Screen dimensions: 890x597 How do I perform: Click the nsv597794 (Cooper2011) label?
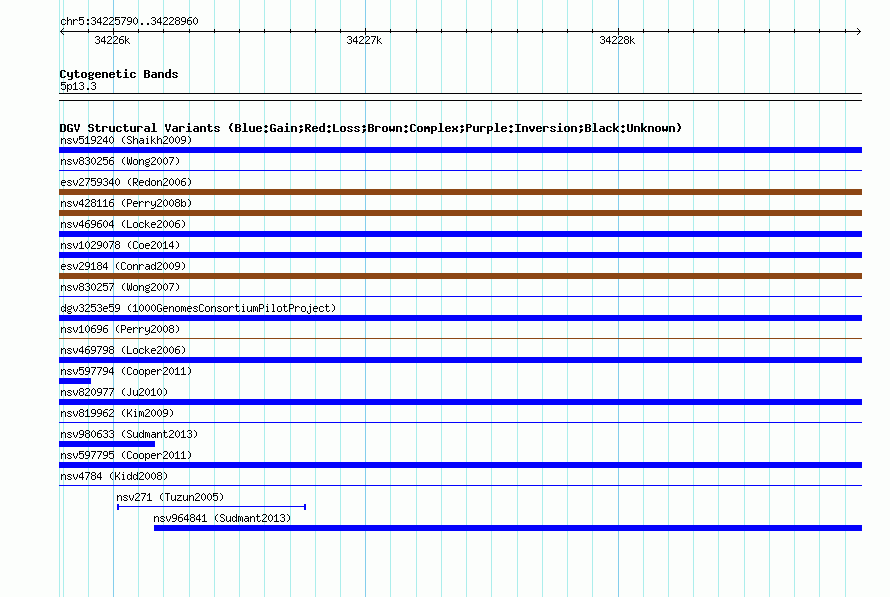tap(126, 371)
